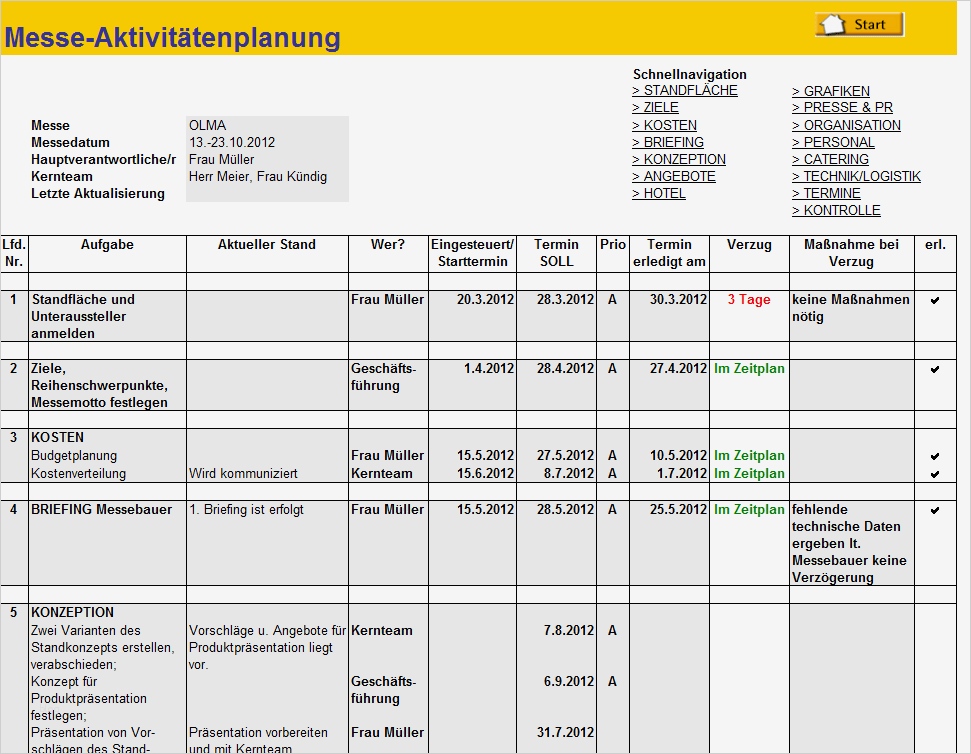Click completion date 30.3.2012
Screen dimensions: 971x754
pyautogui.click(x=678, y=300)
